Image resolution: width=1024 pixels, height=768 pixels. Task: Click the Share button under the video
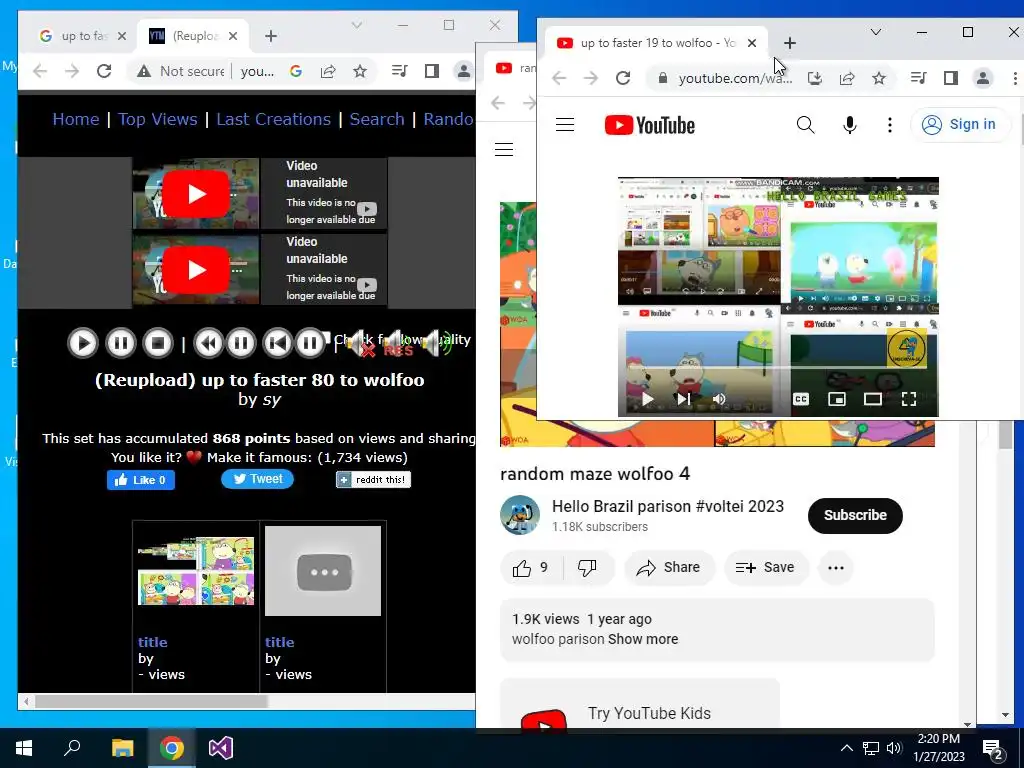[669, 568]
